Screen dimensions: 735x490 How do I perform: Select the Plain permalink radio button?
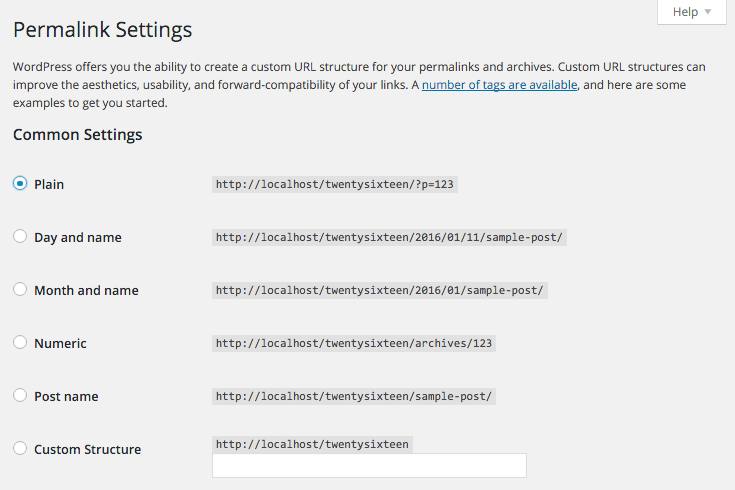(x=20, y=183)
